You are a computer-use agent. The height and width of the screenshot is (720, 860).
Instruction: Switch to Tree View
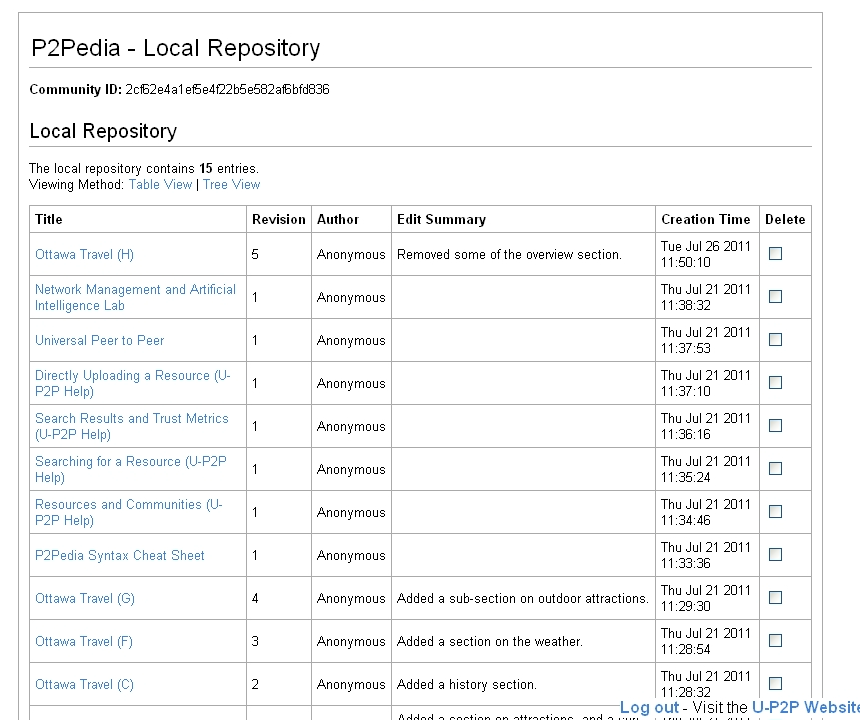[x=231, y=185]
